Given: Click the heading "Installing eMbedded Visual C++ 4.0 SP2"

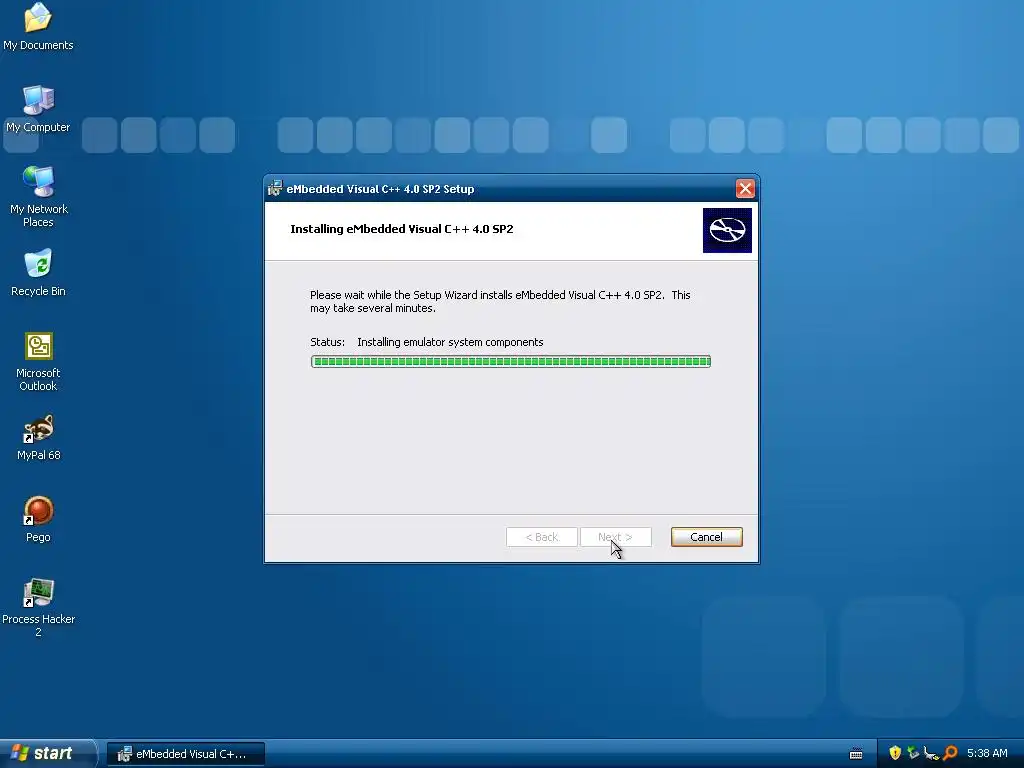Looking at the screenshot, I should 402,229.
